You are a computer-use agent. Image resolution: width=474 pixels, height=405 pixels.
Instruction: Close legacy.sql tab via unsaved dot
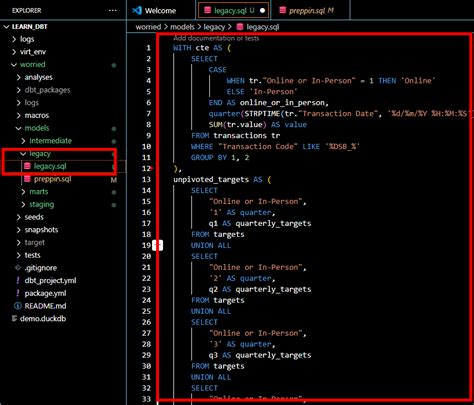(262, 10)
